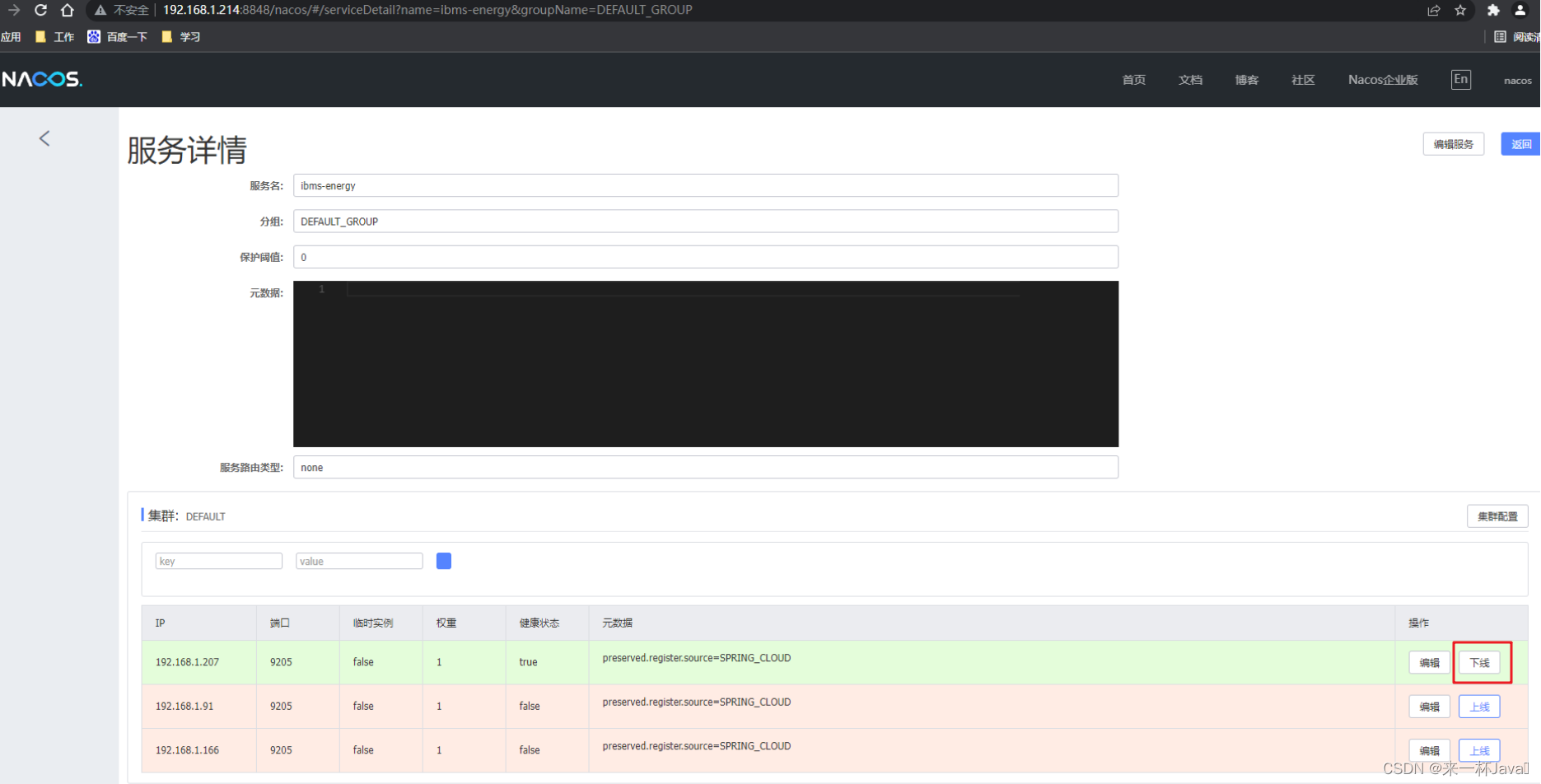Screen dimensions: 1541x784
Task: Bring instance 192.168.1.91 online via 上线
Action: point(1478,706)
